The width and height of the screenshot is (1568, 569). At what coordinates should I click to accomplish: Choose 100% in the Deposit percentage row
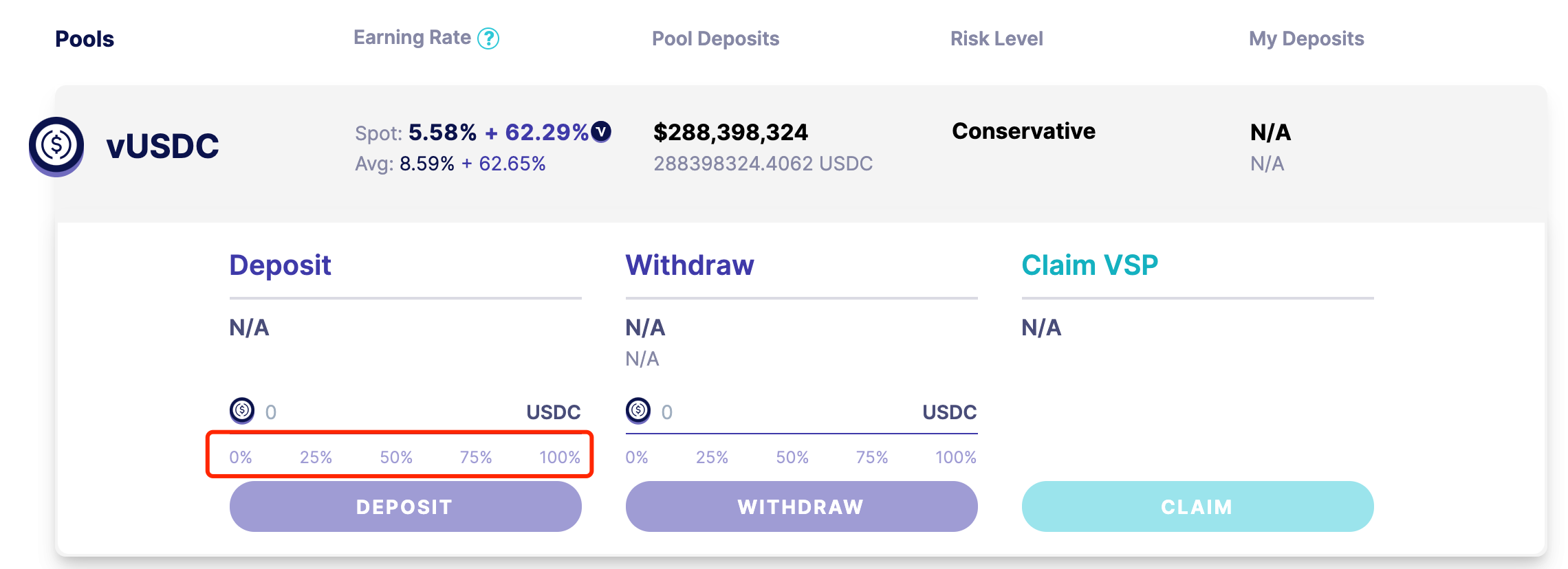pyautogui.click(x=559, y=458)
